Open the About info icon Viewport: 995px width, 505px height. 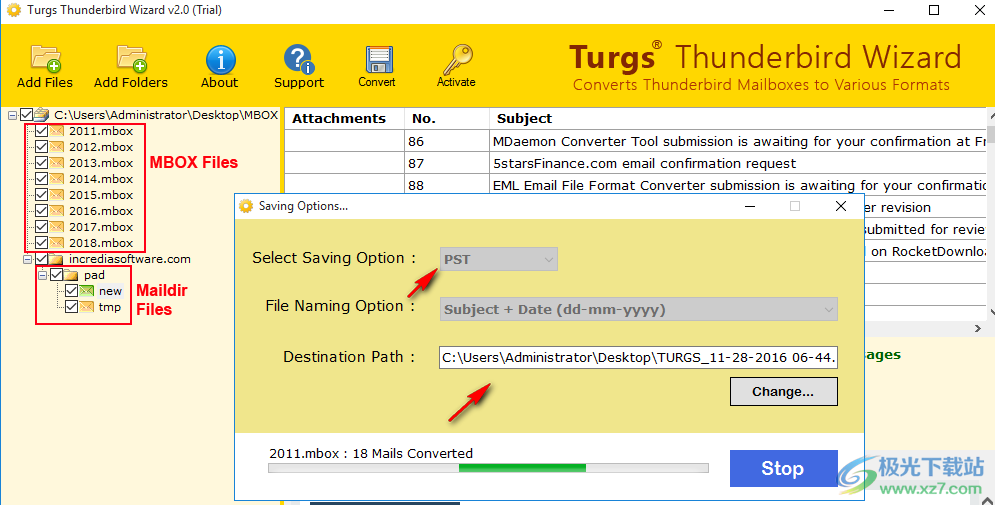[x=220, y=60]
